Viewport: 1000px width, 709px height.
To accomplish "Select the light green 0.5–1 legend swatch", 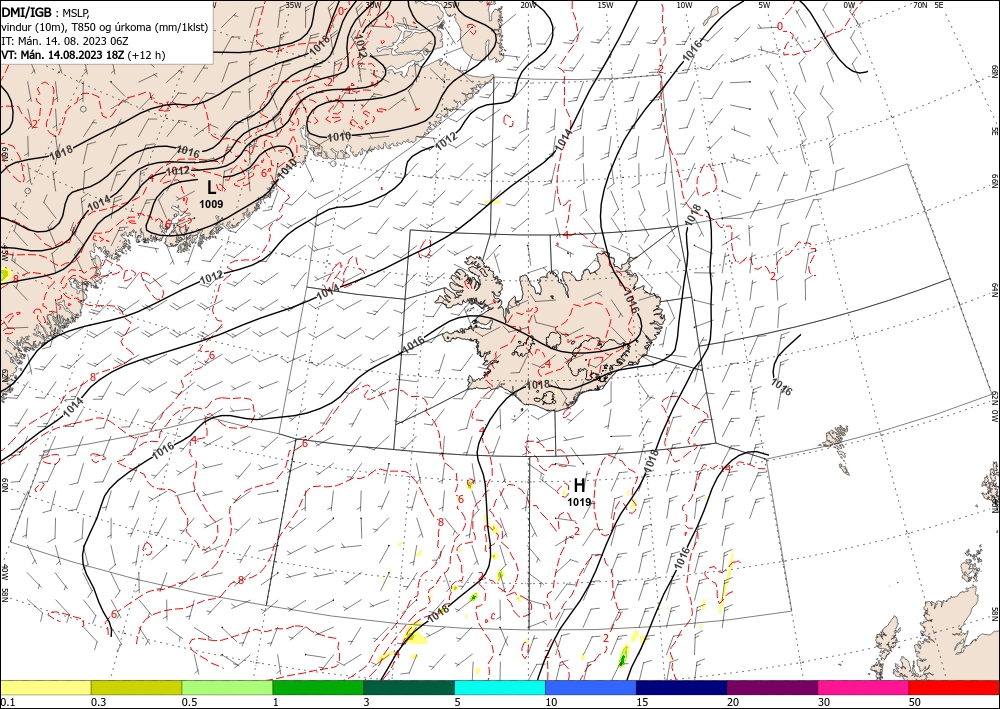I will [x=227, y=687].
